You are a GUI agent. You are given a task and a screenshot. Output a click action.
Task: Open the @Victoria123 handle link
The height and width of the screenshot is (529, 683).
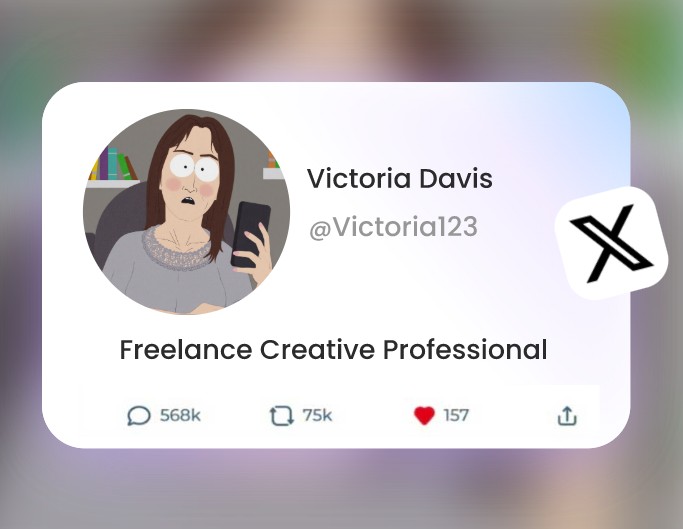point(393,227)
